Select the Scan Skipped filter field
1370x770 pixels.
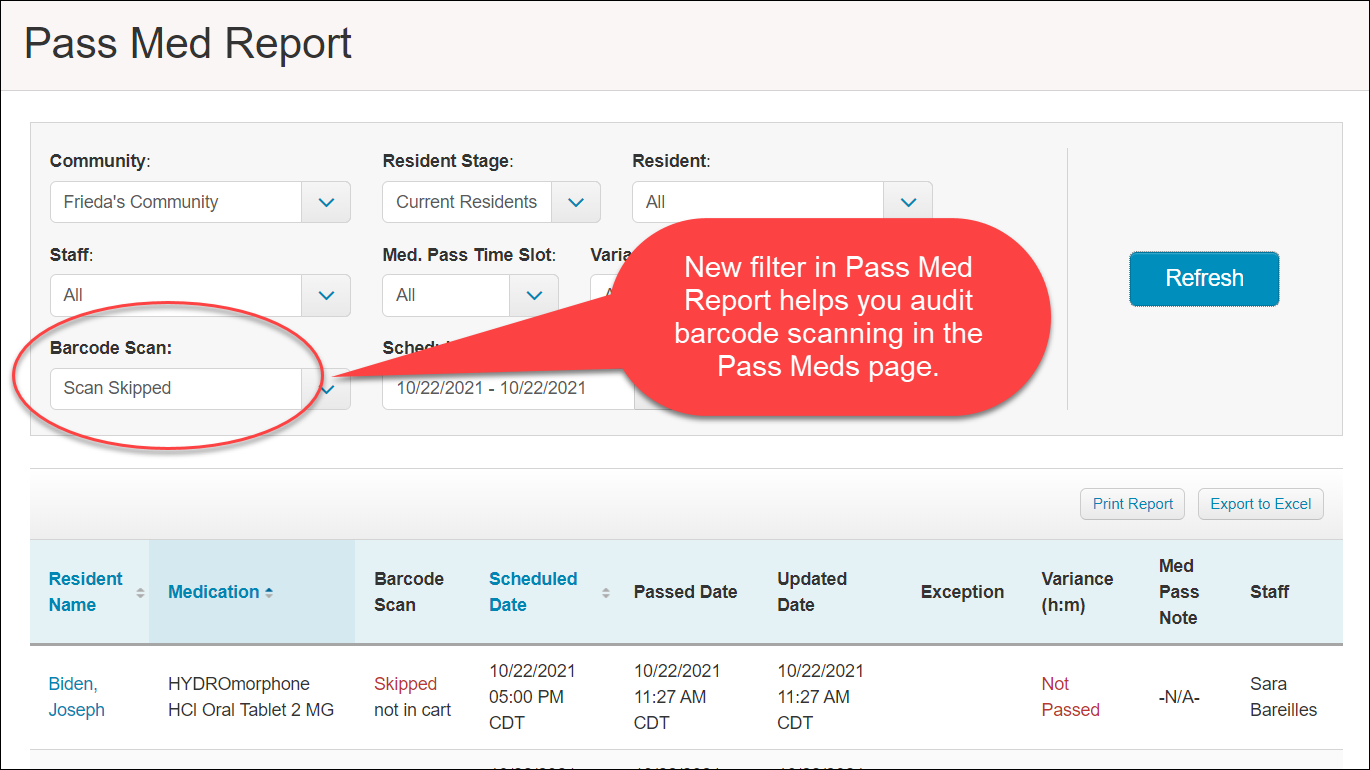pos(175,389)
